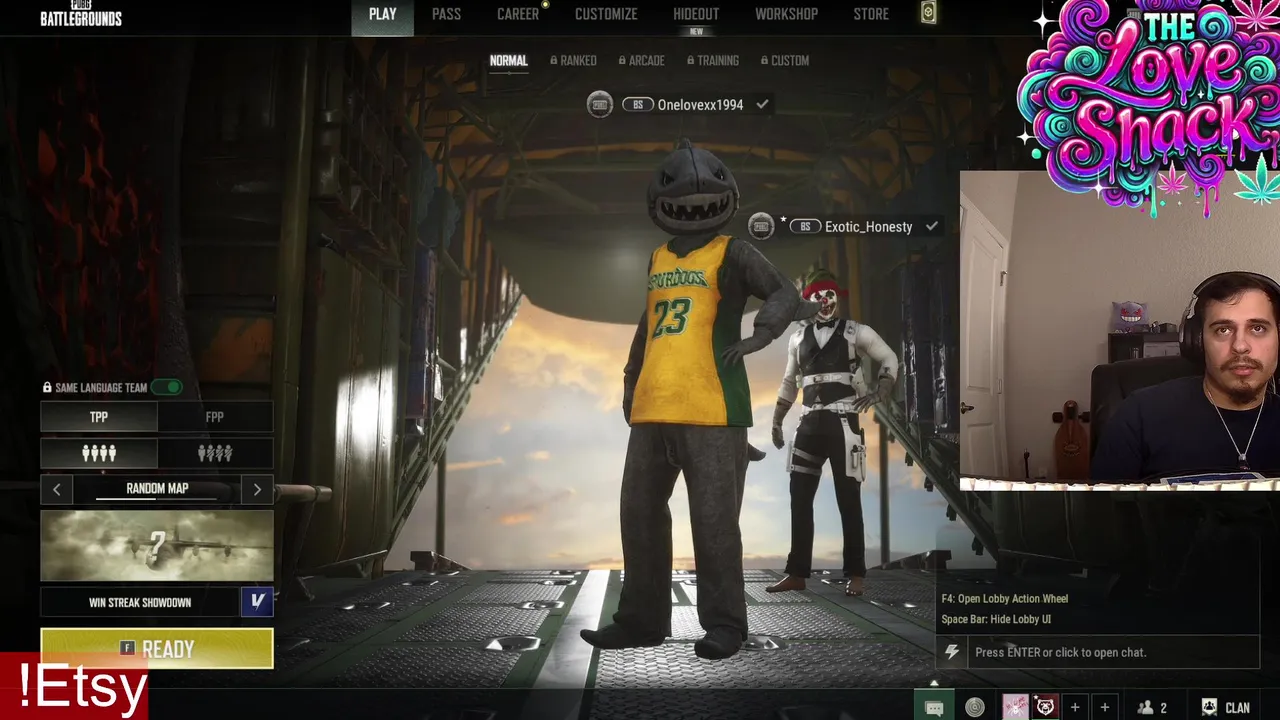
Task: Click the RANDOM MAP label
Action: tap(157, 489)
